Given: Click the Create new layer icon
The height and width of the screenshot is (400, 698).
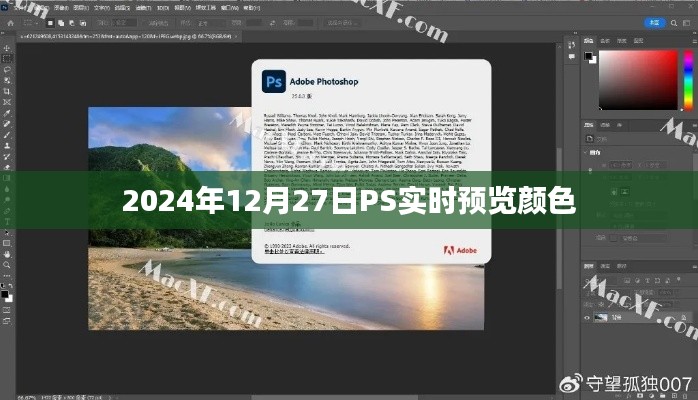Looking at the screenshot, I should pyautogui.click(x=674, y=395).
